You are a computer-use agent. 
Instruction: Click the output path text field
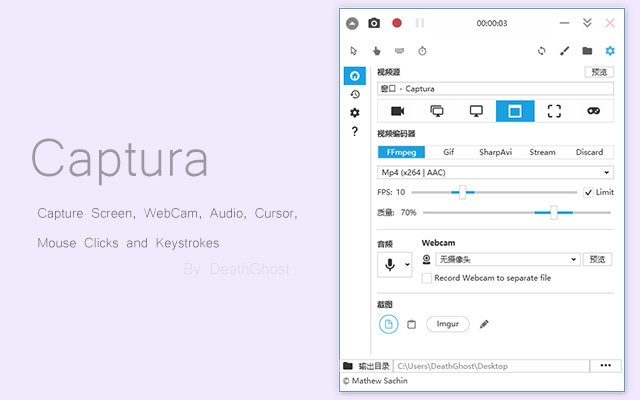[x=491, y=366]
